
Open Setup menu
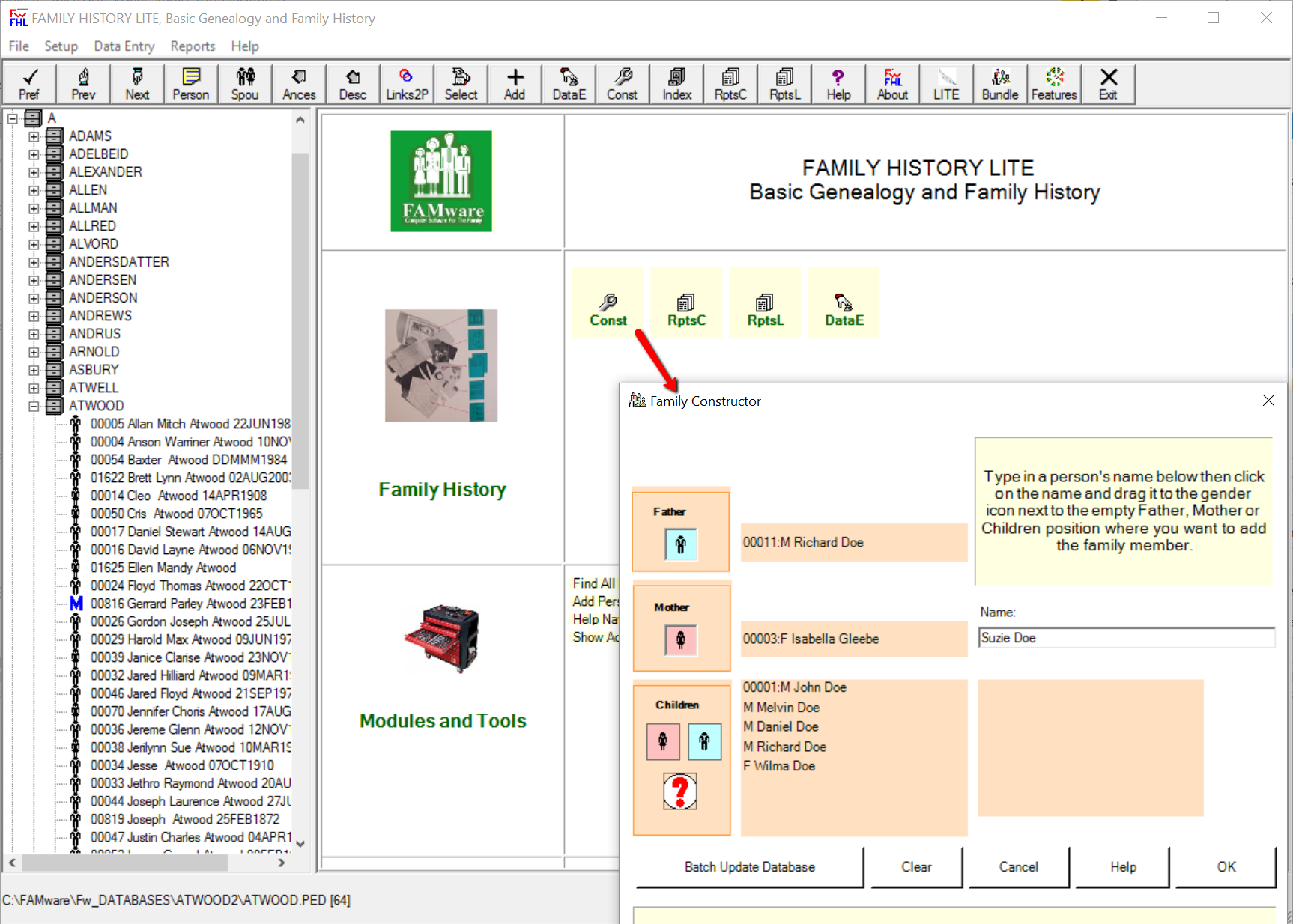point(61,46)
